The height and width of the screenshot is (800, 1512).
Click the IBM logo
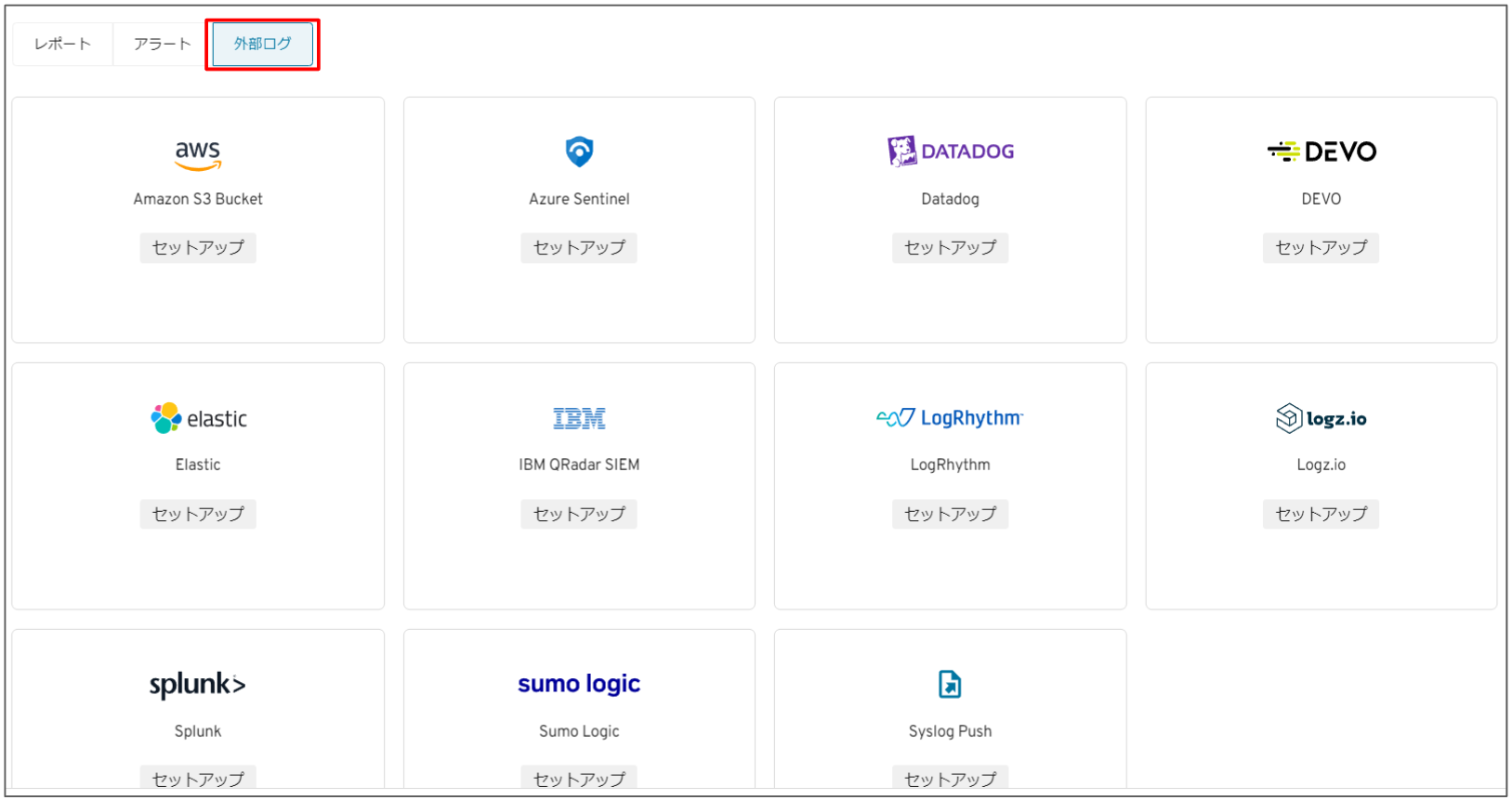tap(579, 419)
